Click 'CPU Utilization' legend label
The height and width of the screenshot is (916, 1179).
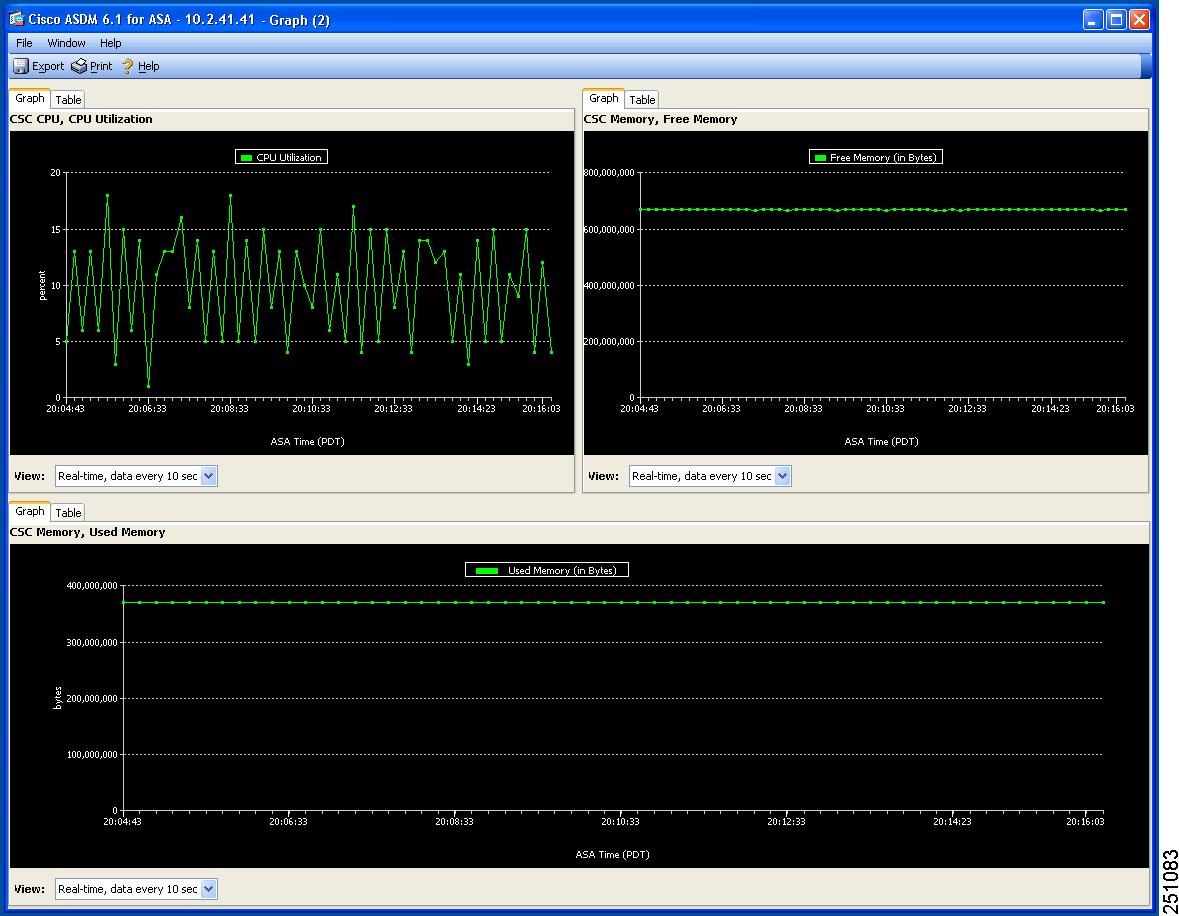coord(289,157)
